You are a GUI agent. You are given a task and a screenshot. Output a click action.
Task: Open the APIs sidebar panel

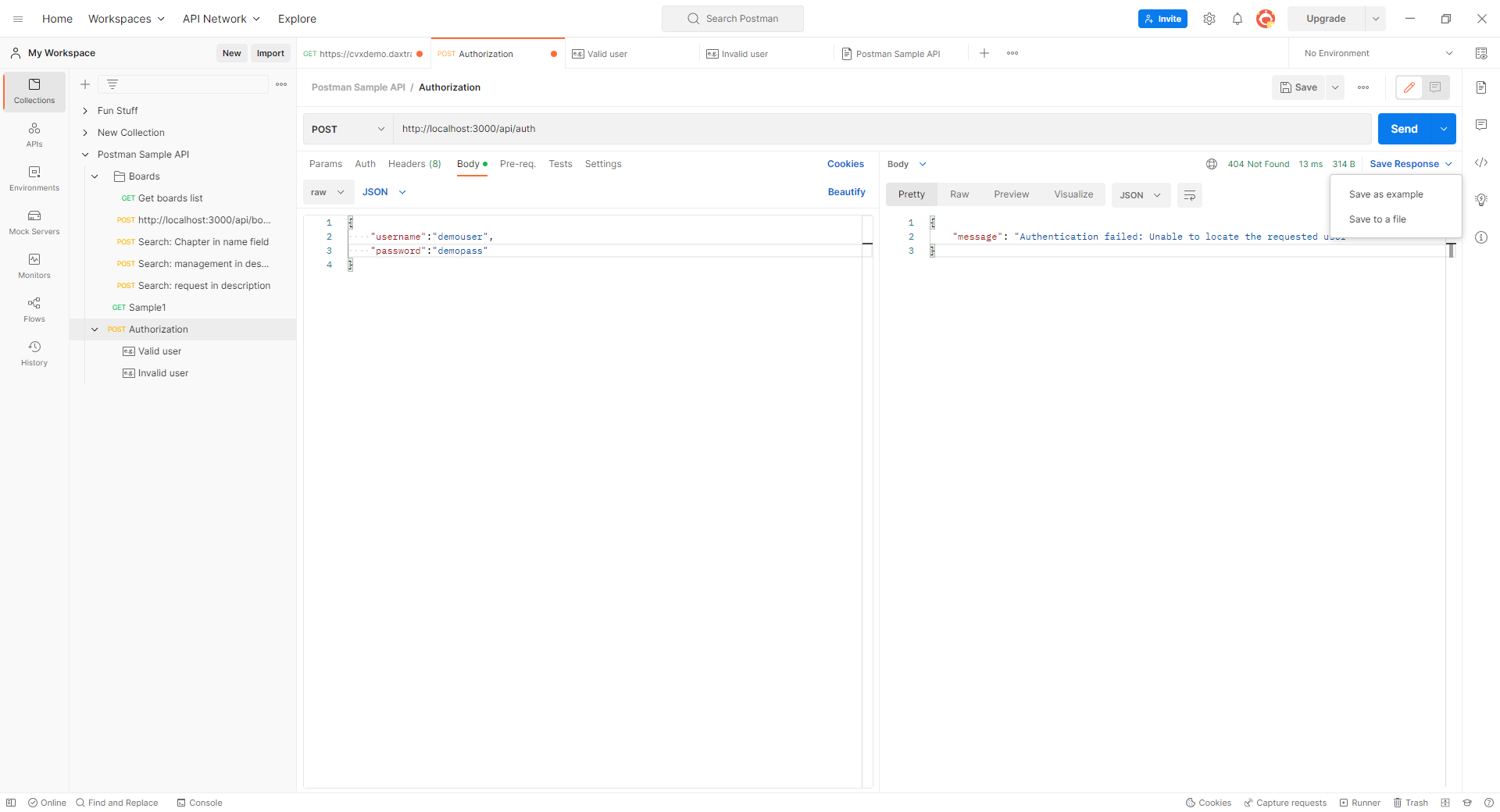tap(34, 135)
